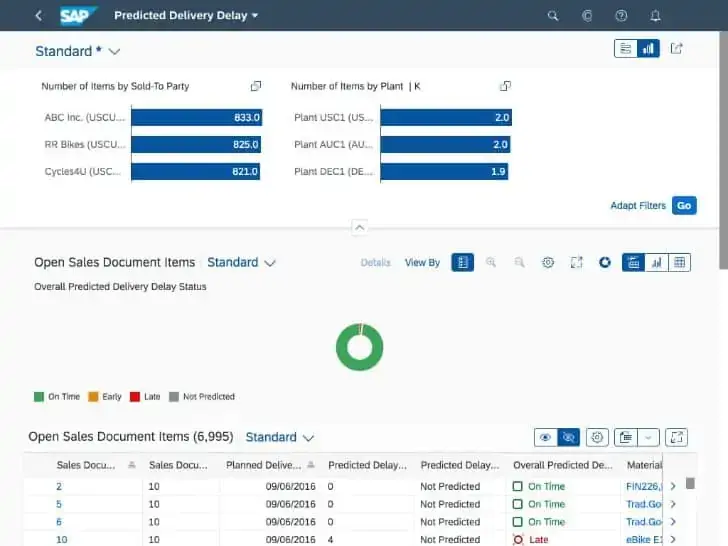The width and height of the screenshot is (728, 546).
Task: Click Adapt Filters
Action: click(638, 206)
